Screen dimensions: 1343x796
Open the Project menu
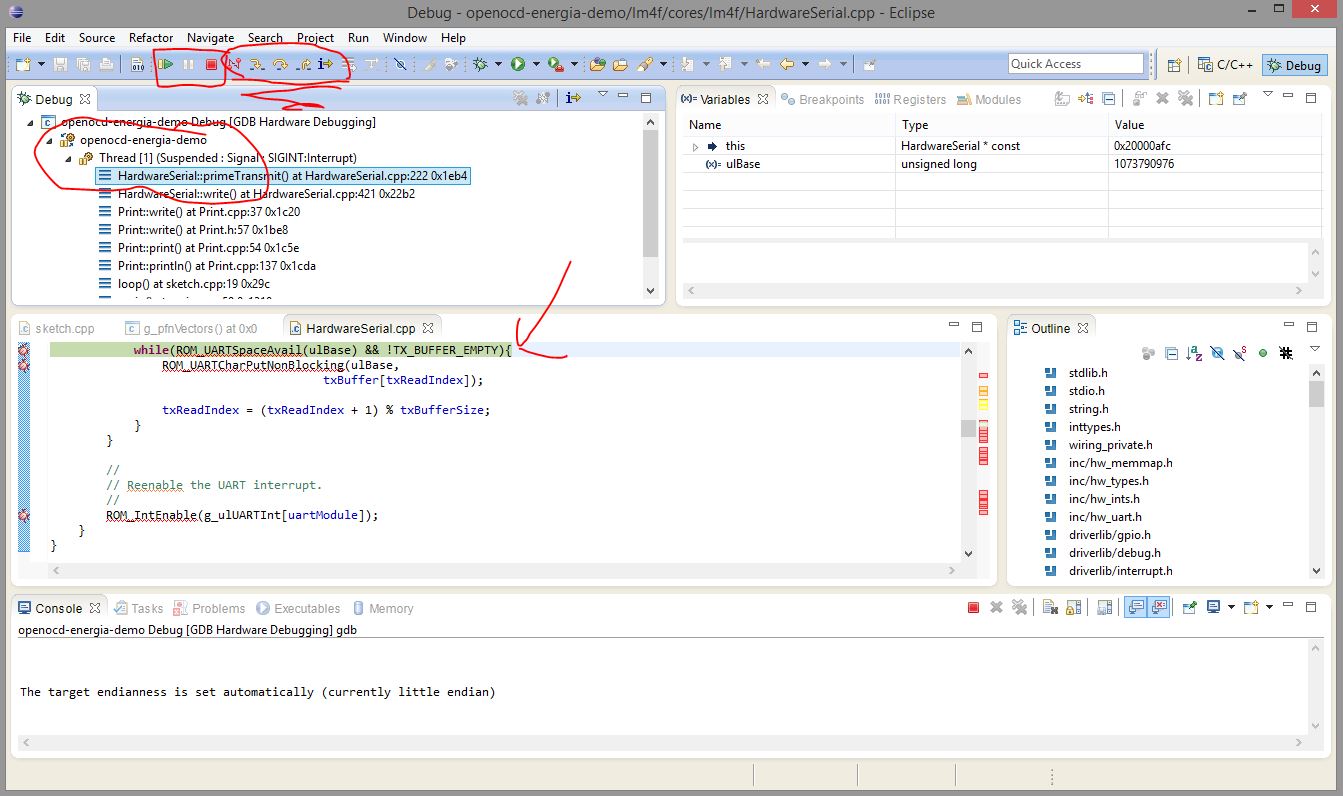point(315,38)
